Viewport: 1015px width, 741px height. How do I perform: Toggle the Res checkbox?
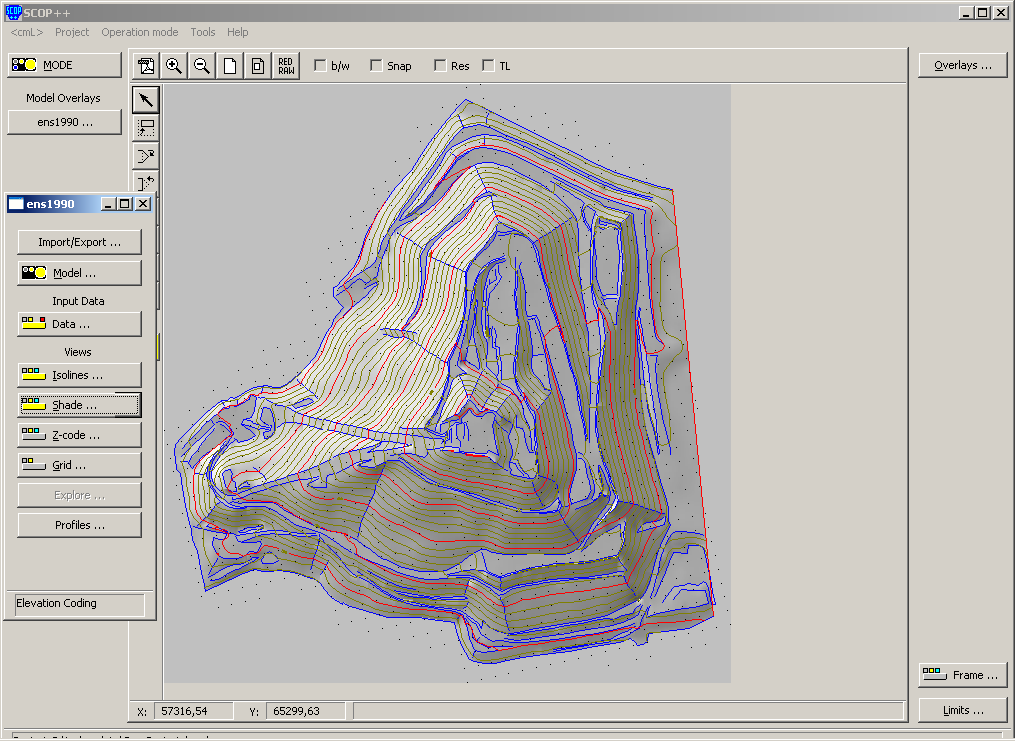pos(440,65)
